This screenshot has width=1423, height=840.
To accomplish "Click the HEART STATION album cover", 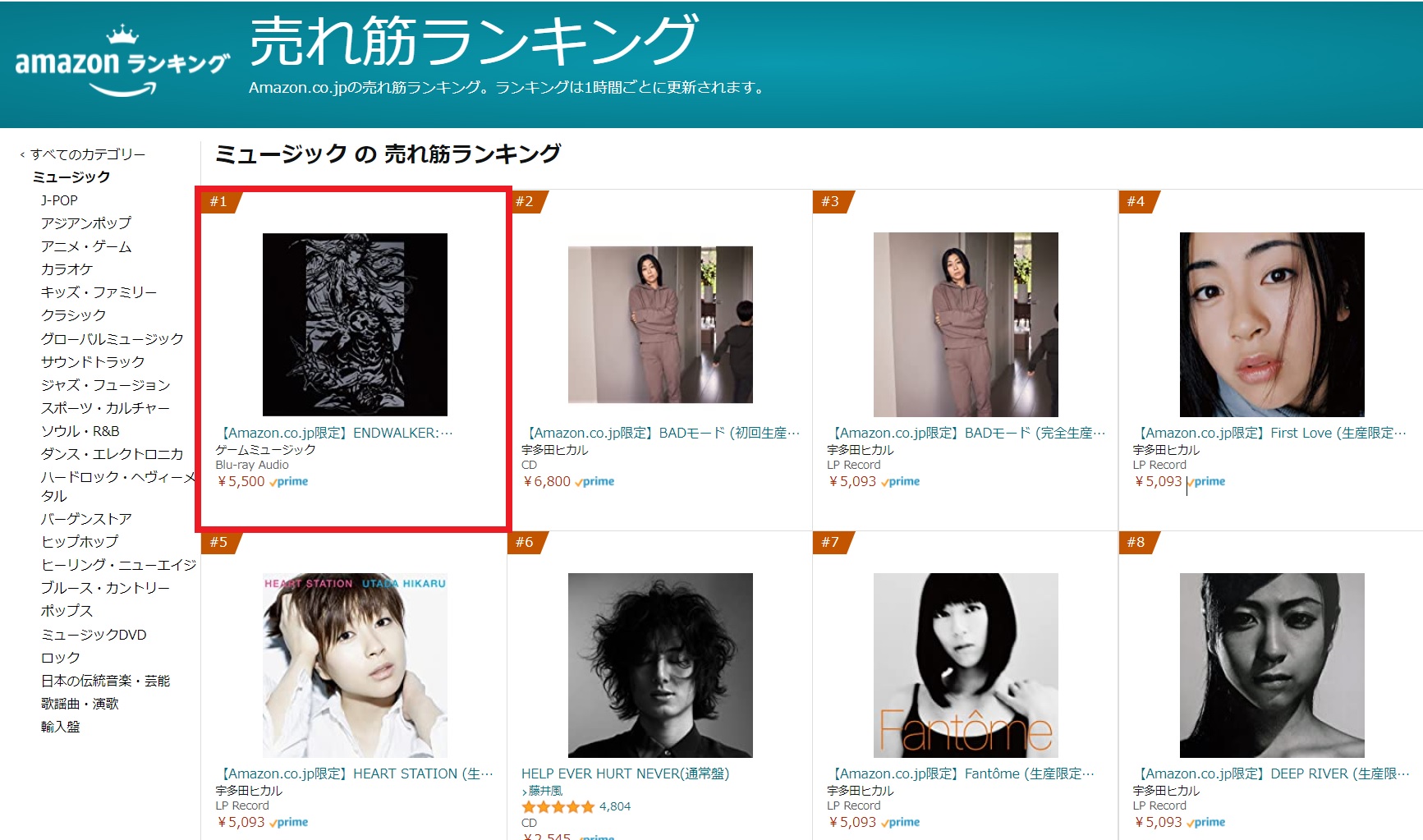I will [x=355, y=665].
